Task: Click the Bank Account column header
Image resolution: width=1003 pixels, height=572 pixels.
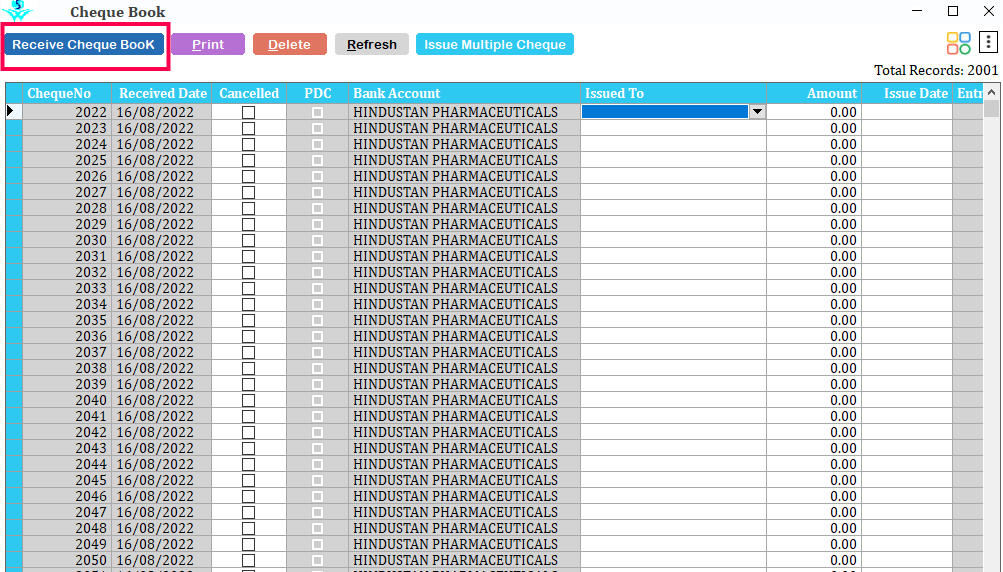Action: click(464, 93)
